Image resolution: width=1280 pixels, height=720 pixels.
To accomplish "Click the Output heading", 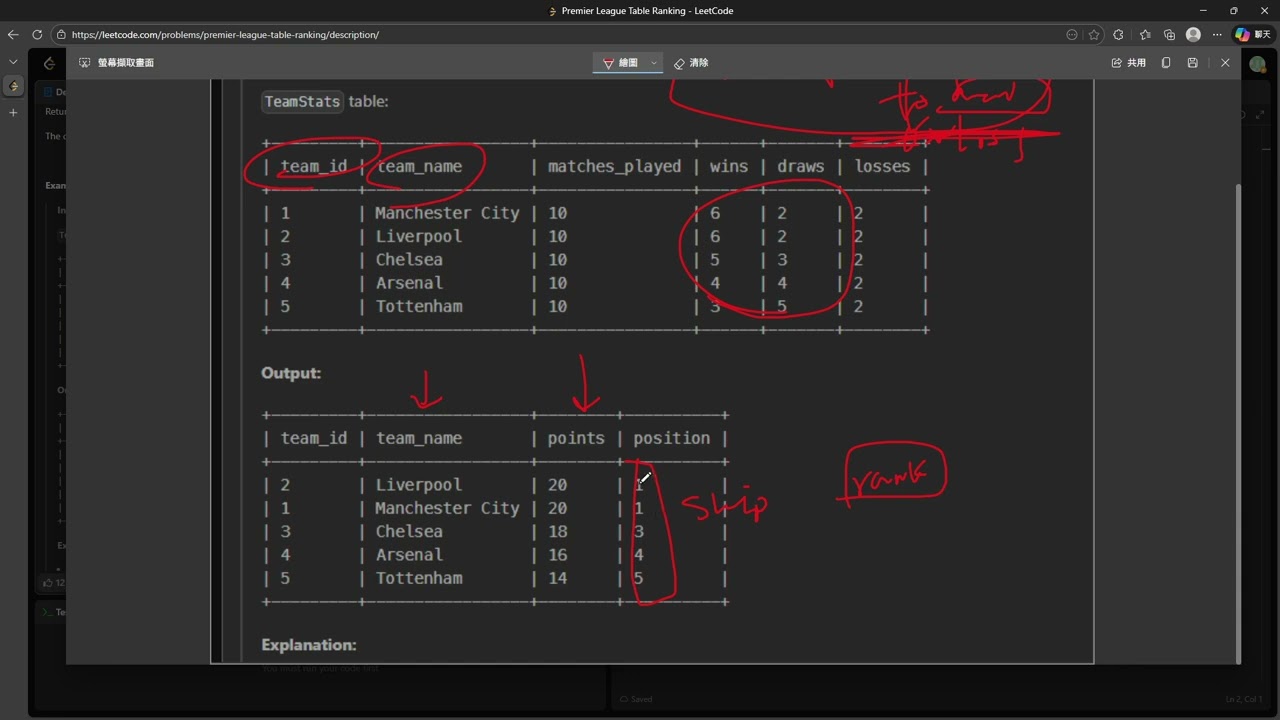I will coord(291,373).
